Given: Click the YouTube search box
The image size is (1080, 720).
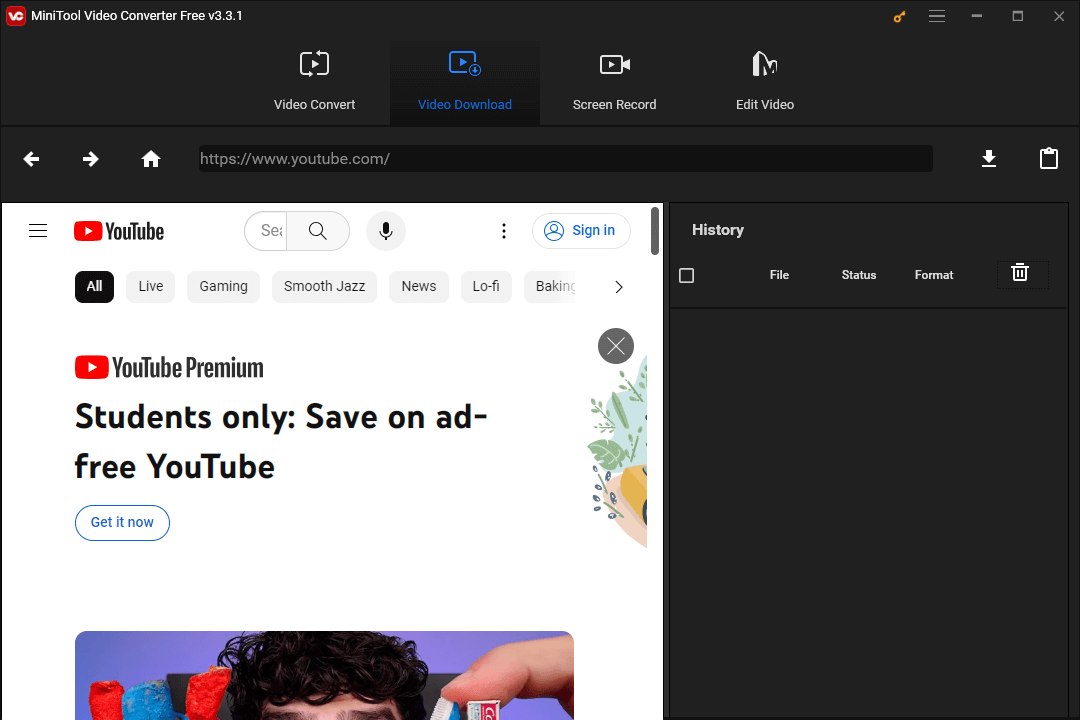Looking at the screenshot, I should pos(266,231).
